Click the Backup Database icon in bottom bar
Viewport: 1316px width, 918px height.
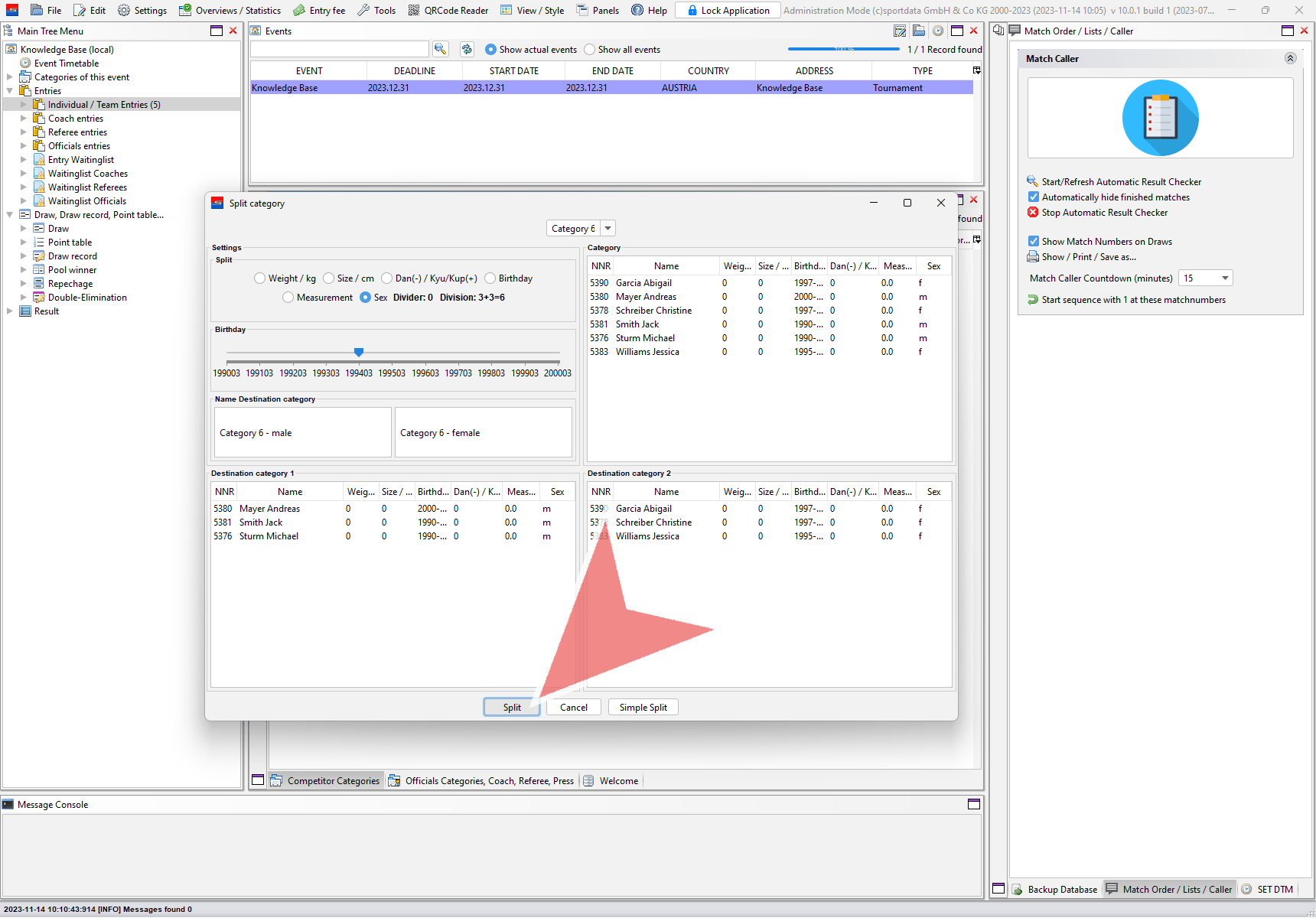tap(1018, 889)
